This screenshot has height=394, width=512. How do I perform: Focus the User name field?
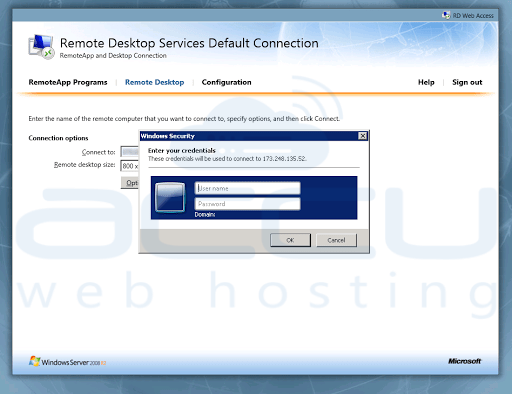[247, 188]
